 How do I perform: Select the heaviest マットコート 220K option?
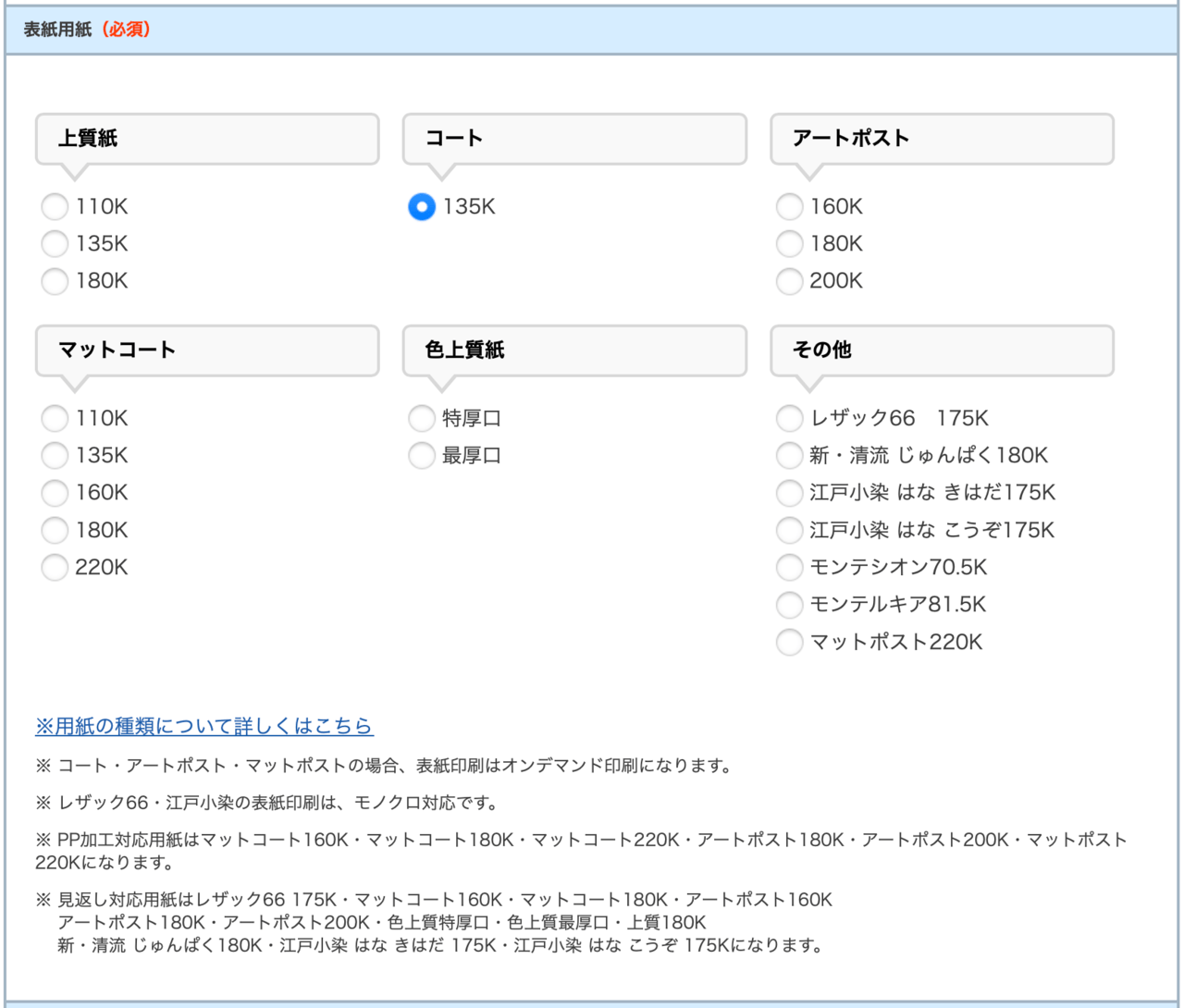point(55,567)
